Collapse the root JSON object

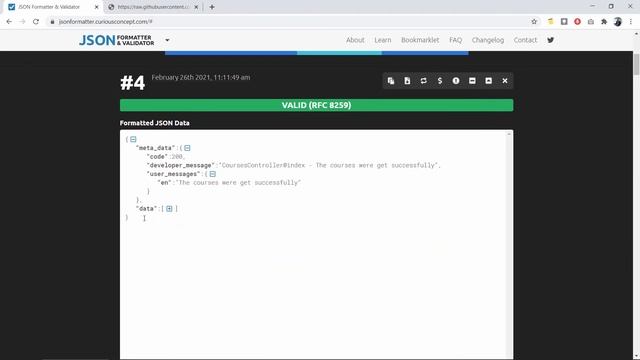point(133,139)
